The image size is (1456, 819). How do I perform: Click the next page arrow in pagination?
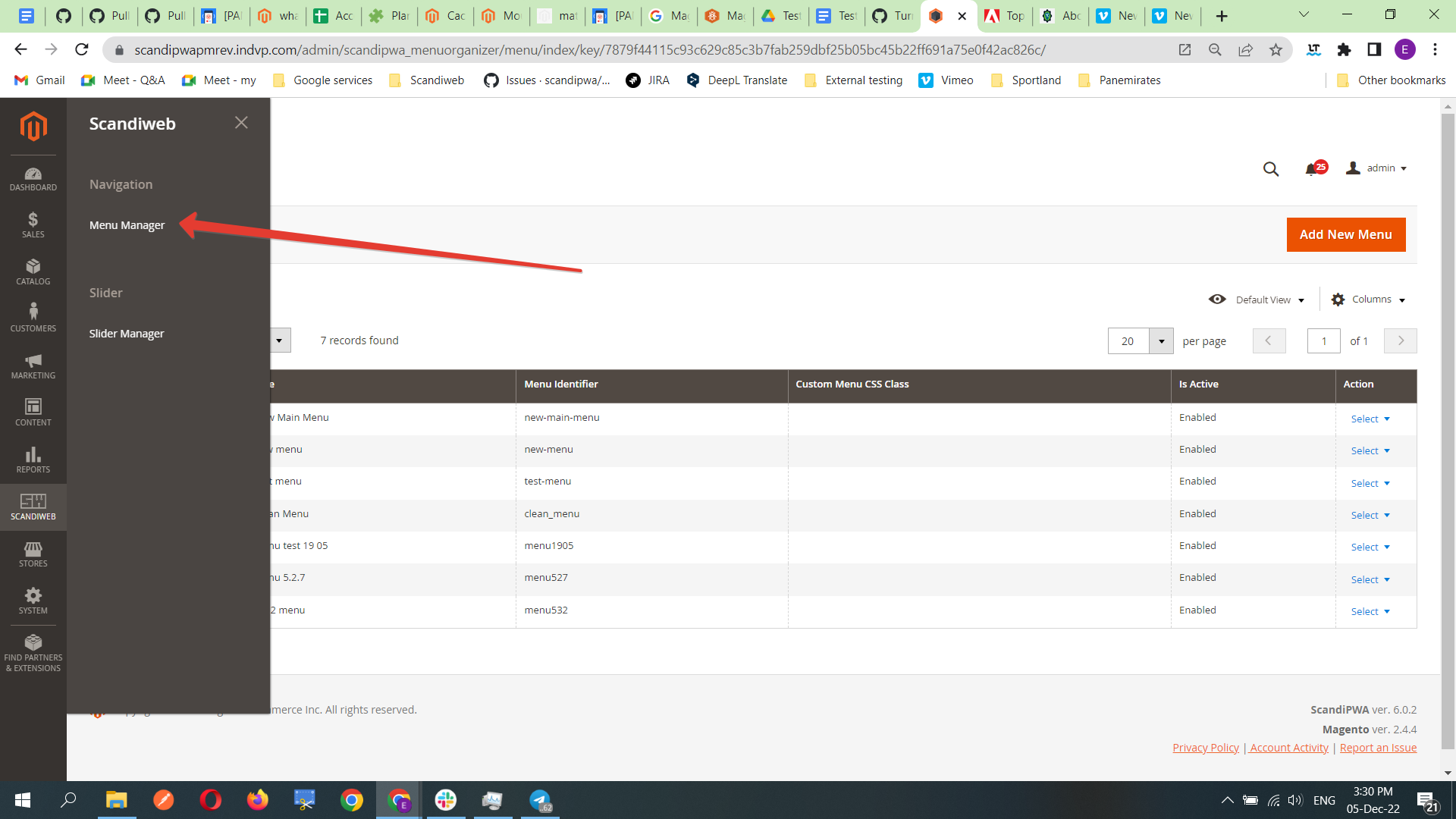[1400, 340]
